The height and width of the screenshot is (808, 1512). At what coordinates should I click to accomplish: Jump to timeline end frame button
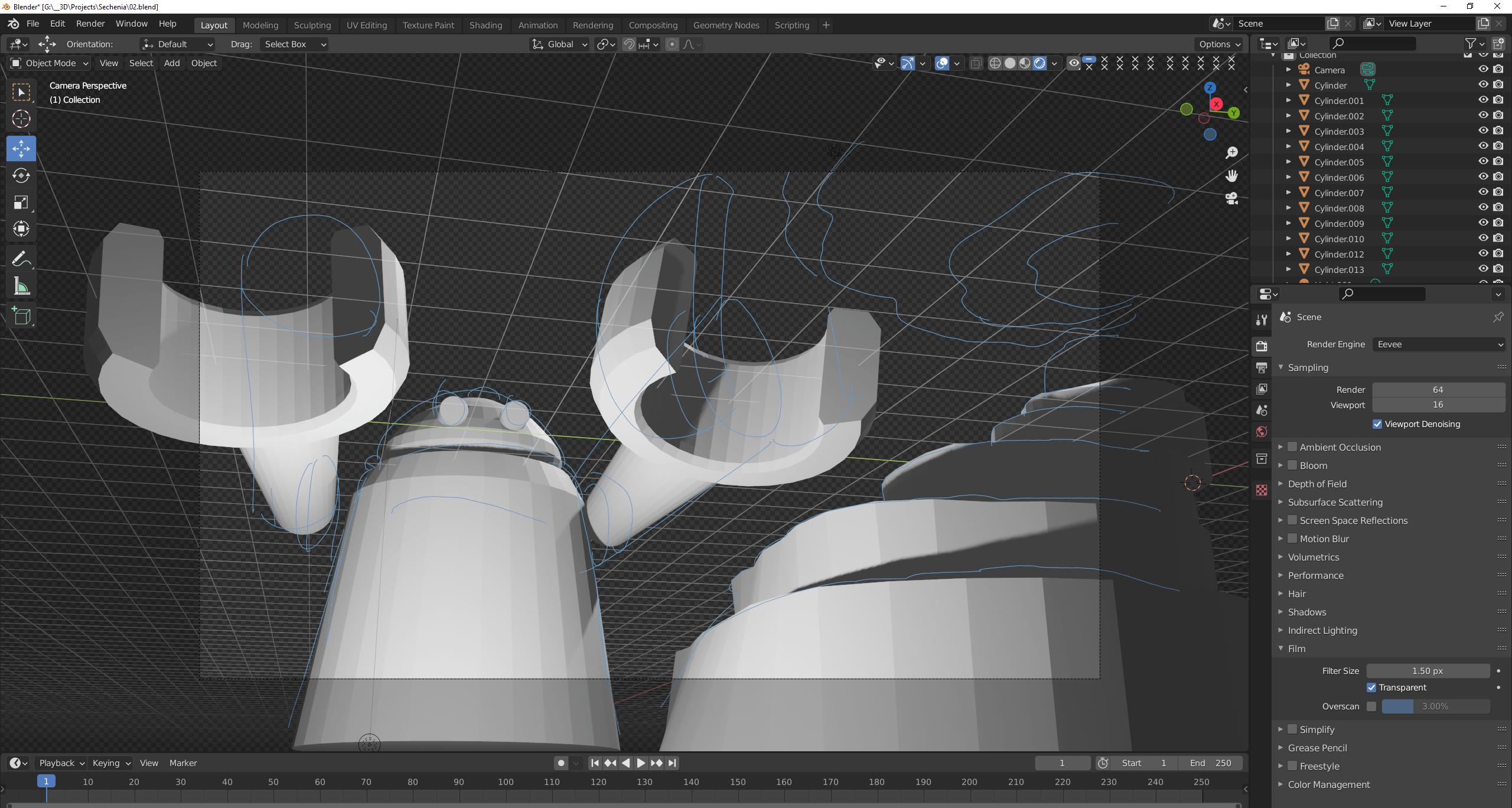pyautogui.click(x=672, y=763)
